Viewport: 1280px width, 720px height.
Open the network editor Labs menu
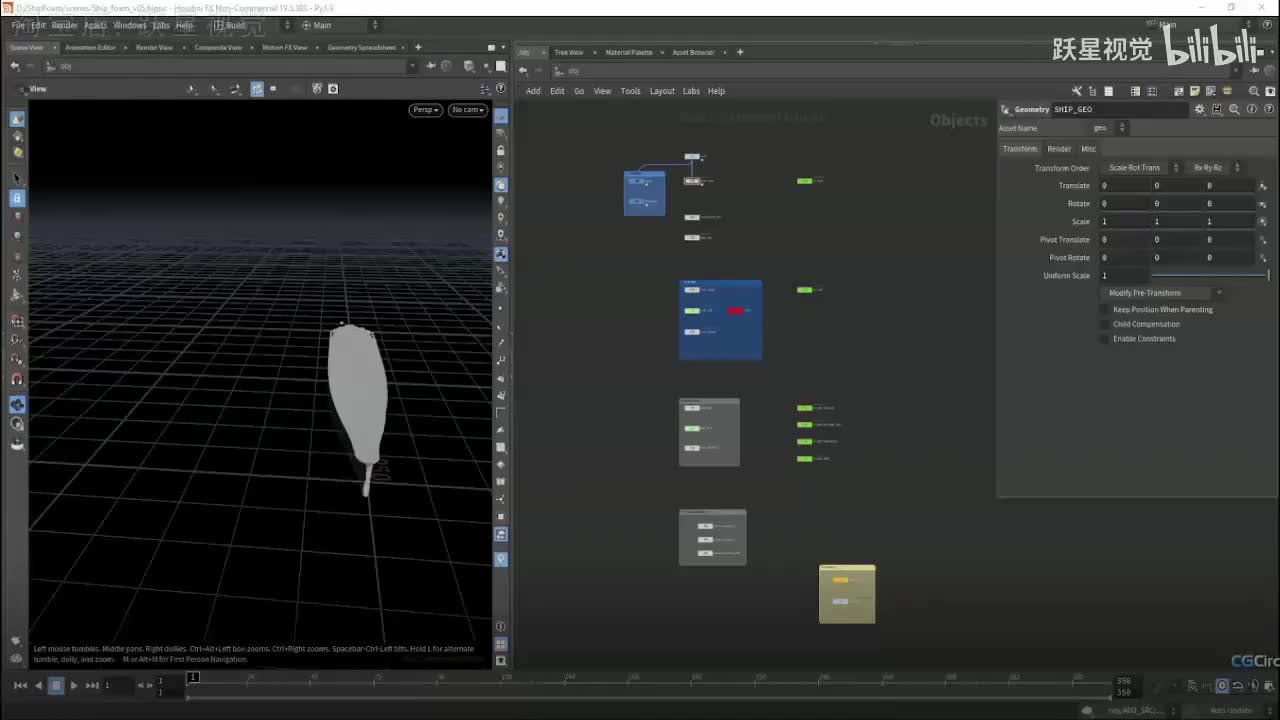pyautogui.click(x=691, y=91)
